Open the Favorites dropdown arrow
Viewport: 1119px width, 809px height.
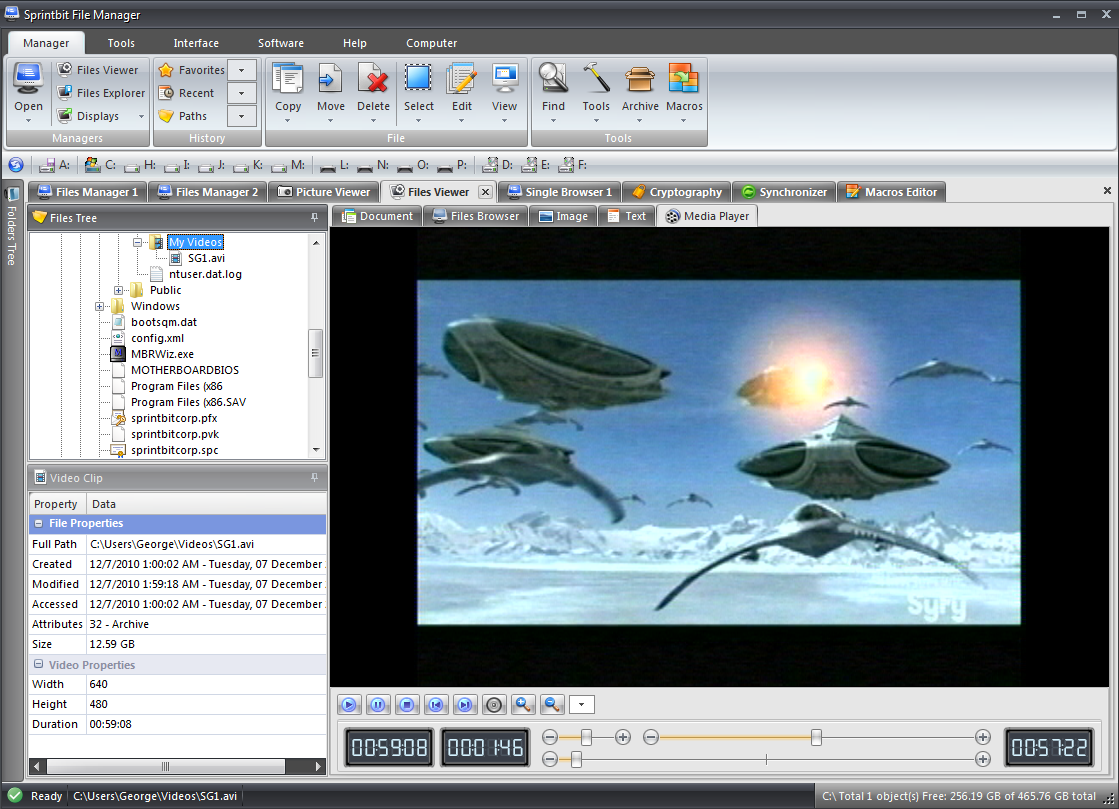[x=242, y=70]
